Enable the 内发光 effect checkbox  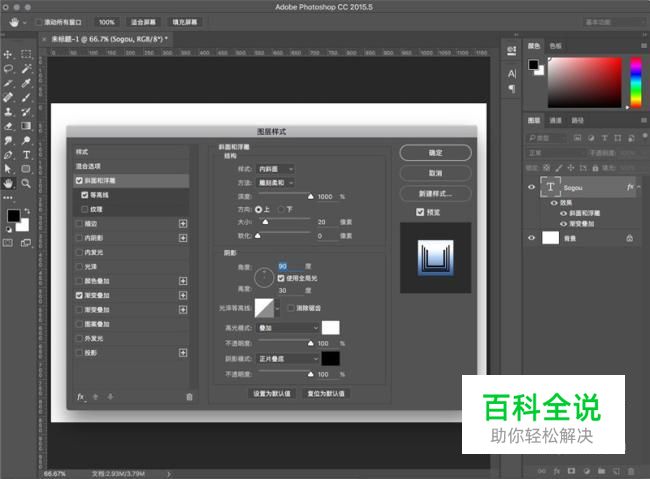point(79,253)
